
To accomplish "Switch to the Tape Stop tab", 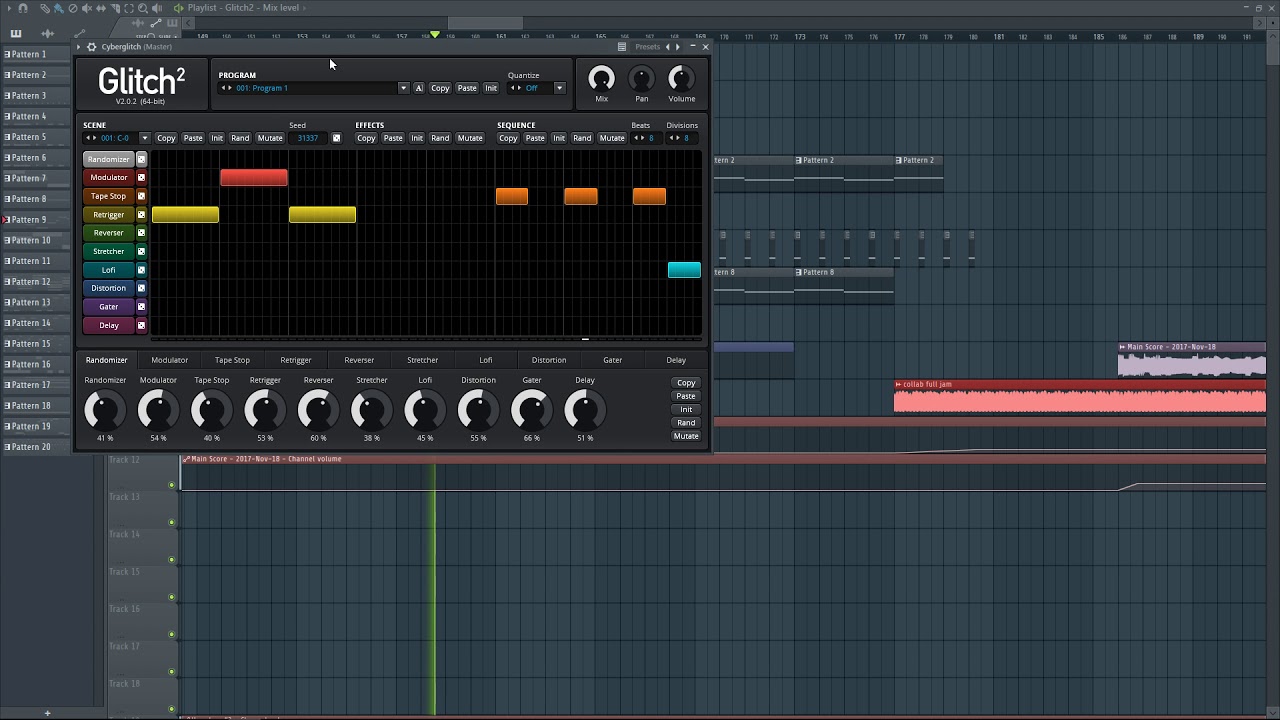I will tap(232, 360).
